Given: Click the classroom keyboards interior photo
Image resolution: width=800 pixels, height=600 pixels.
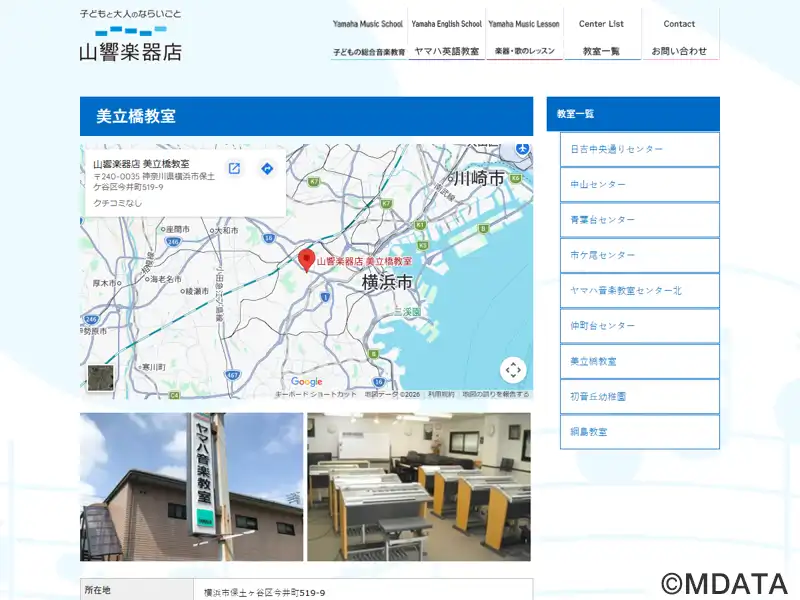Looking at the screenshot, I should tap(419, 486).
